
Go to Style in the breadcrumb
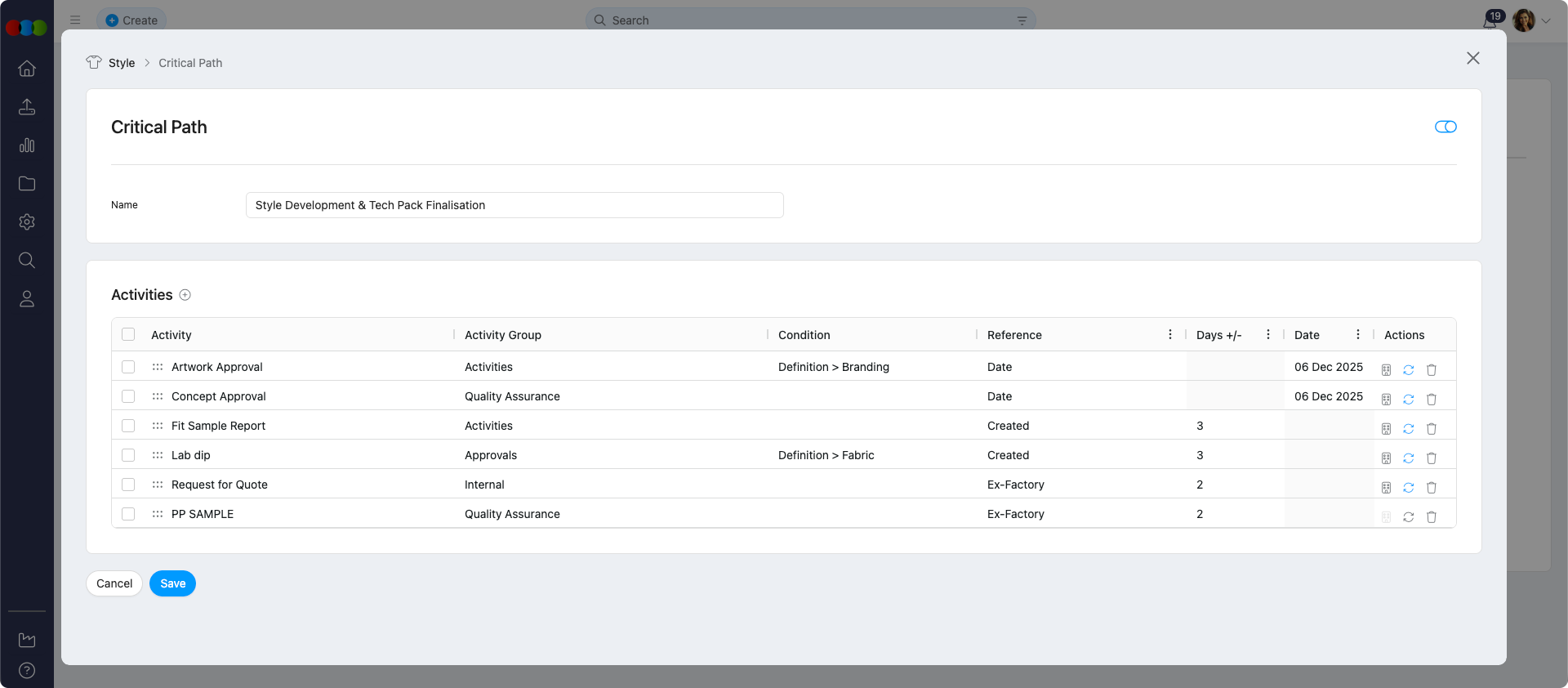click(x=122, y=63)
